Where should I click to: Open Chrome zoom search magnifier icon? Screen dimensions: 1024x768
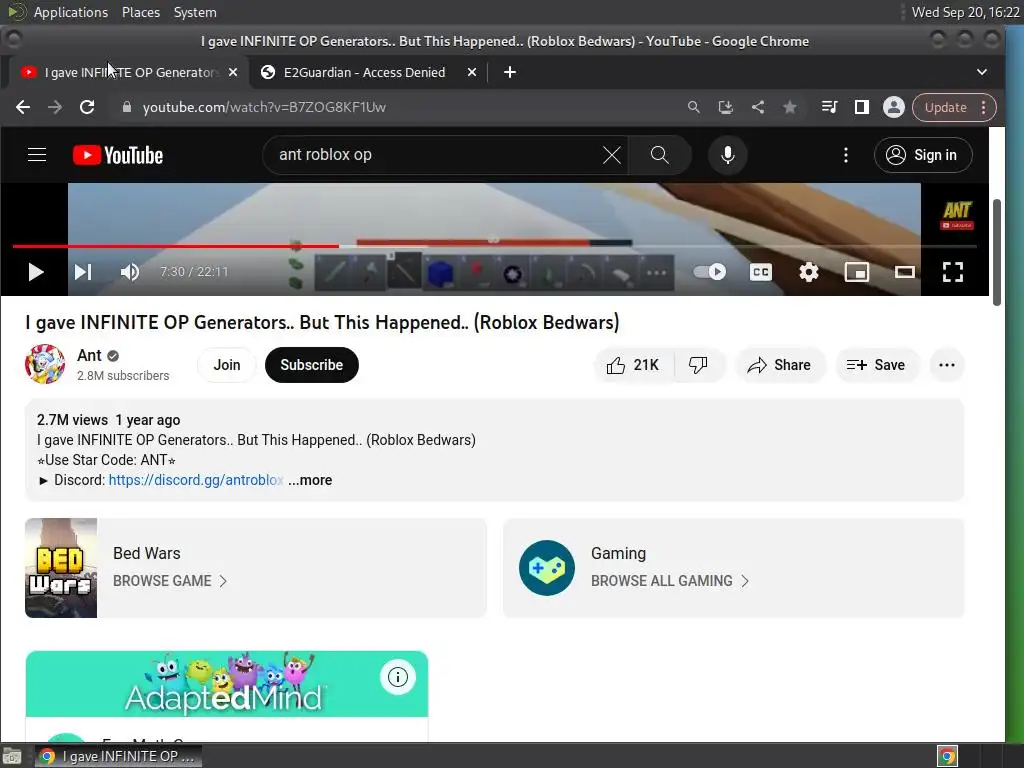point(694,107)
